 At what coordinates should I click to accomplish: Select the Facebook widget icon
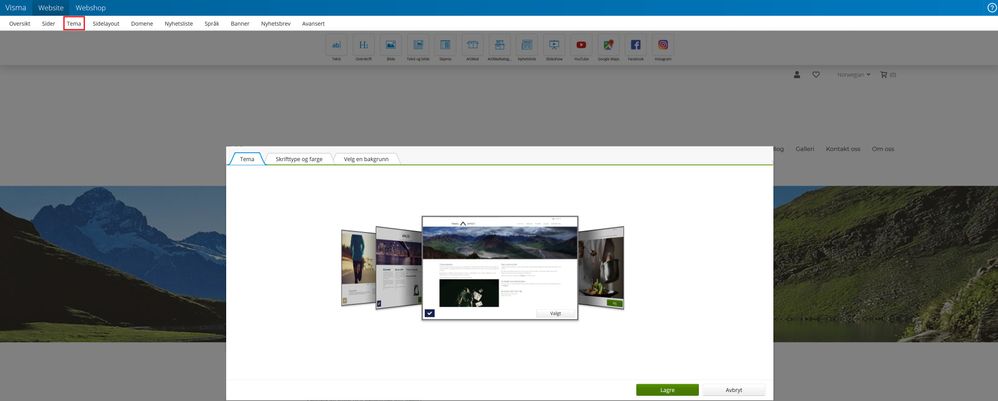coord(635,45)
